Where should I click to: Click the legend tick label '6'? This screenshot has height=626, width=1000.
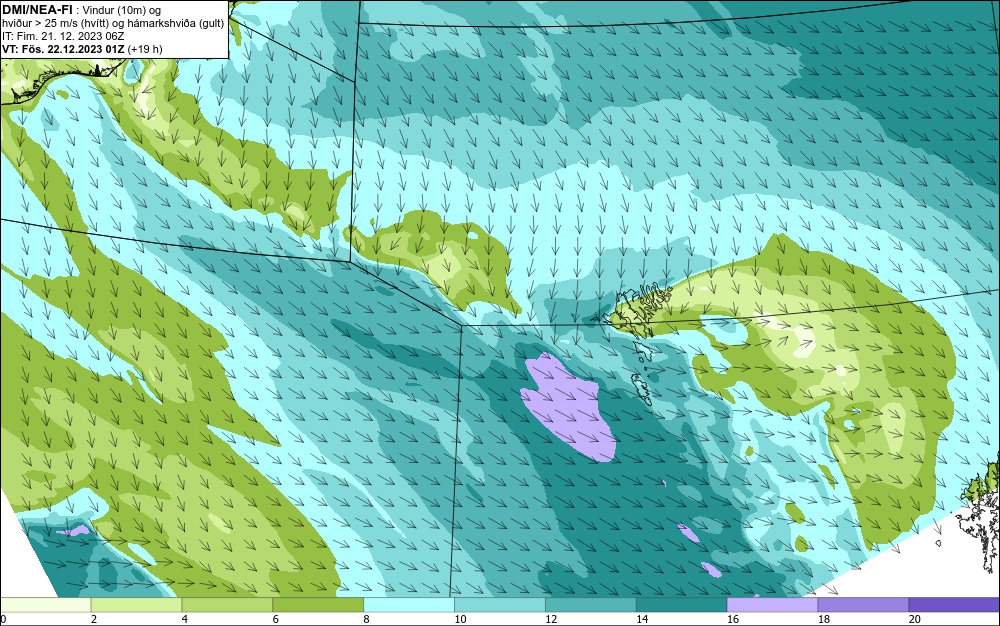tap(276, 619)
